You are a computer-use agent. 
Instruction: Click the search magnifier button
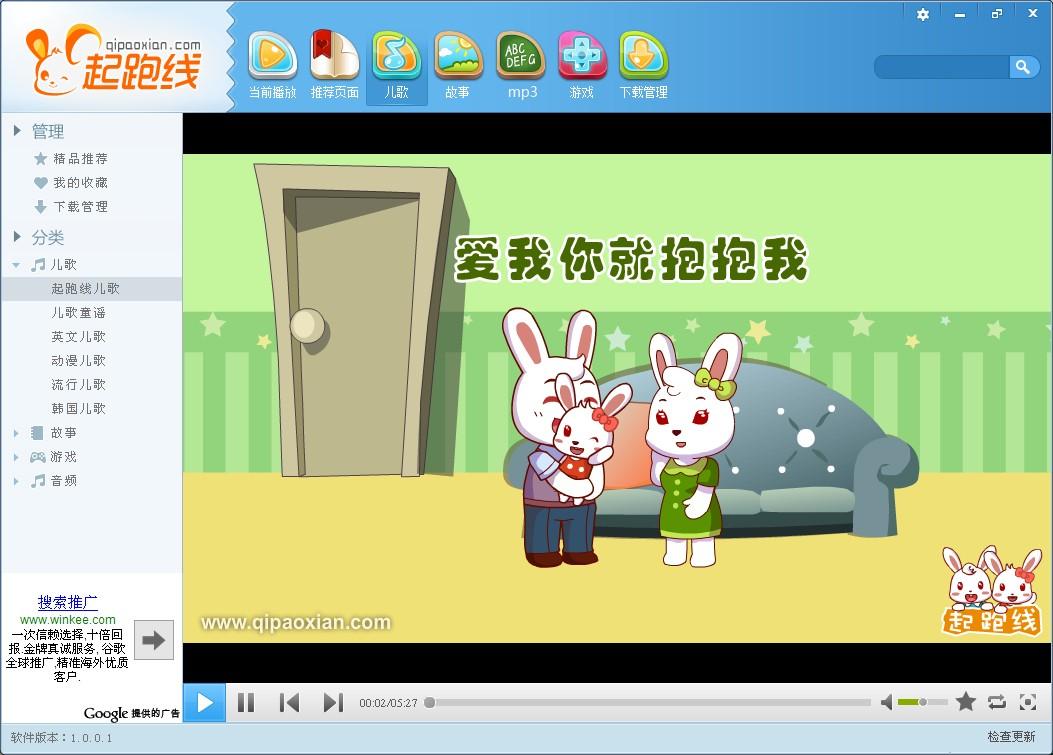(x=1023, y=66)
